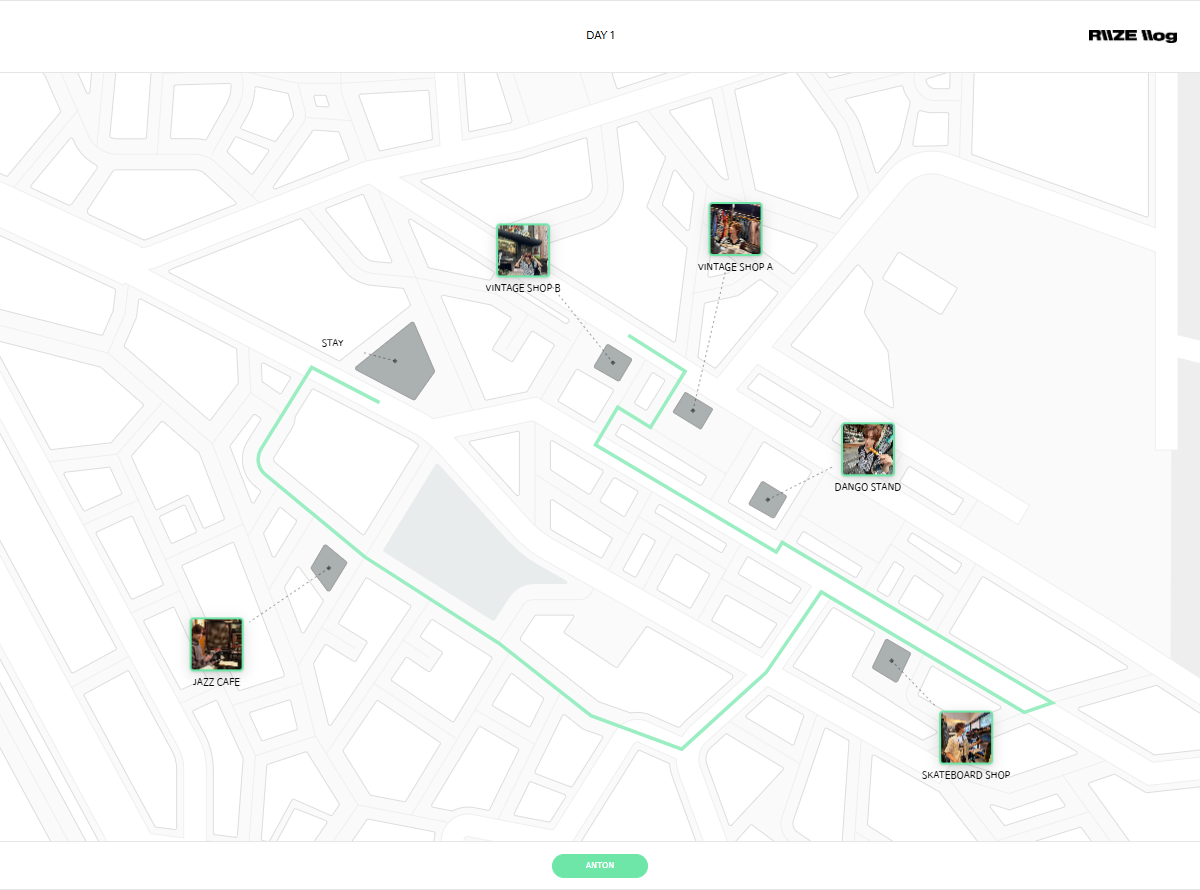Open the Vintage Shop B photo thumbnail
The height and width of the screenshot is (890, 1200).
click(523, 250)
